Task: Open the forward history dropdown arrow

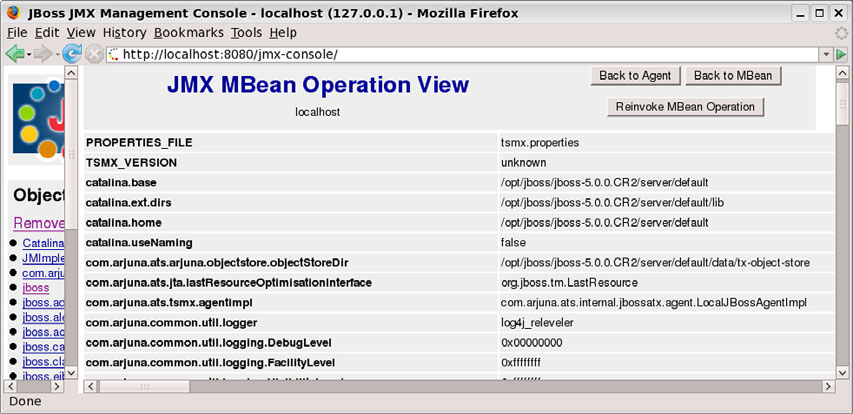Action: (x=56, y=53)
